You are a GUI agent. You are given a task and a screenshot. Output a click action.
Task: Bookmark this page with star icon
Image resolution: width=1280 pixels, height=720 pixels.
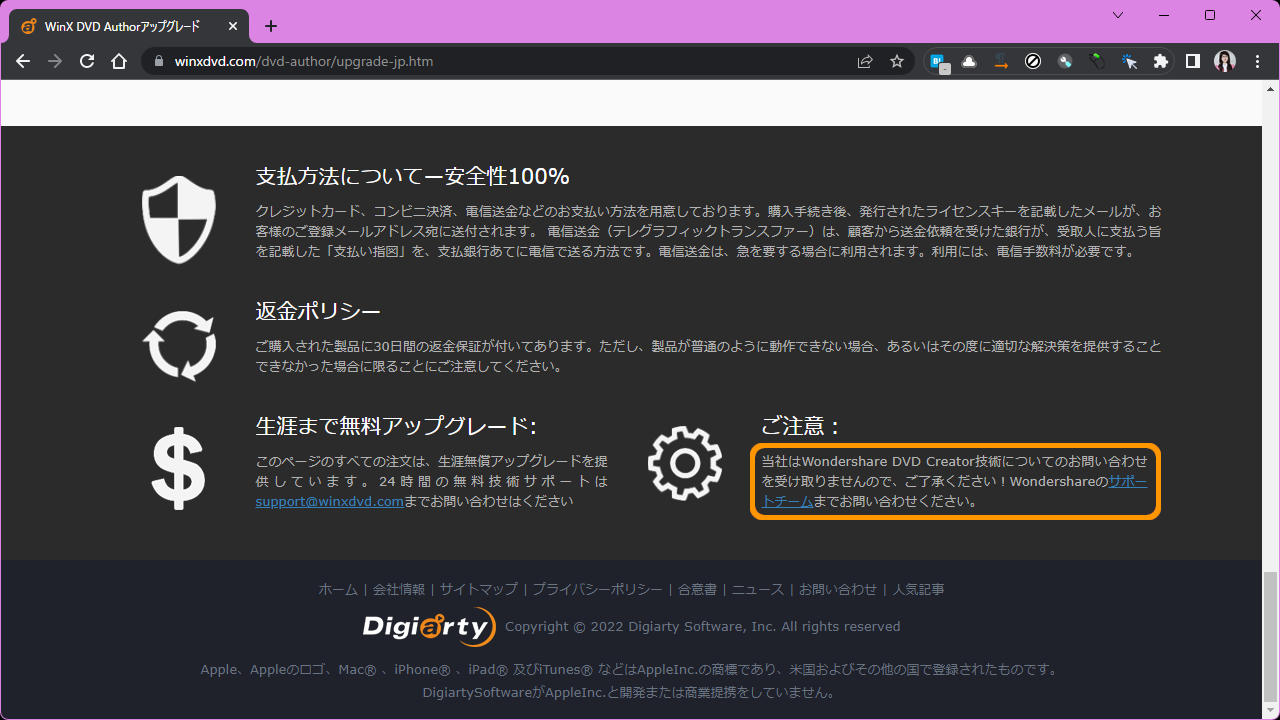coord(897,61)
